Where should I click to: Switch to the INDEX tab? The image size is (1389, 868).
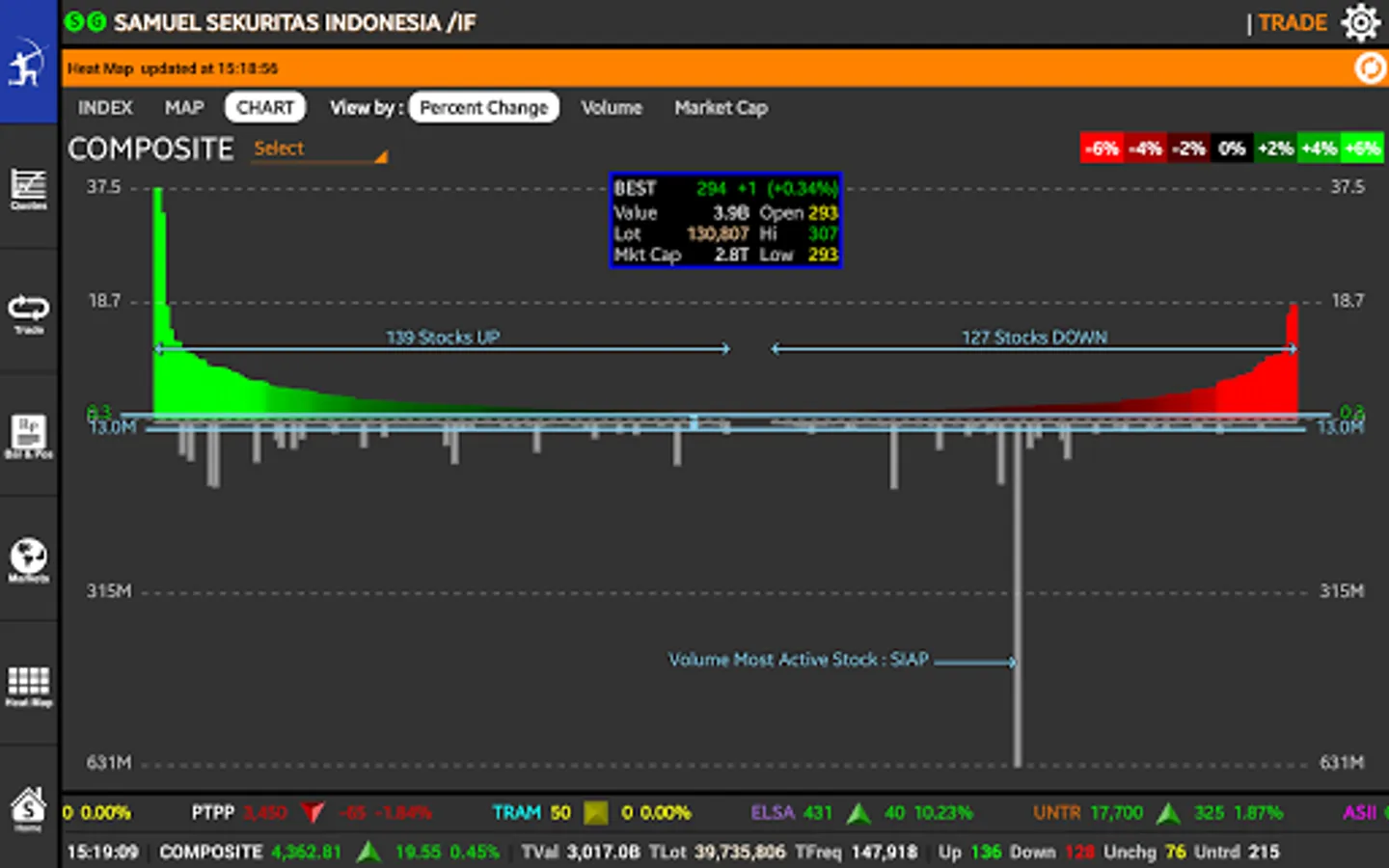(x=105, y=108)
